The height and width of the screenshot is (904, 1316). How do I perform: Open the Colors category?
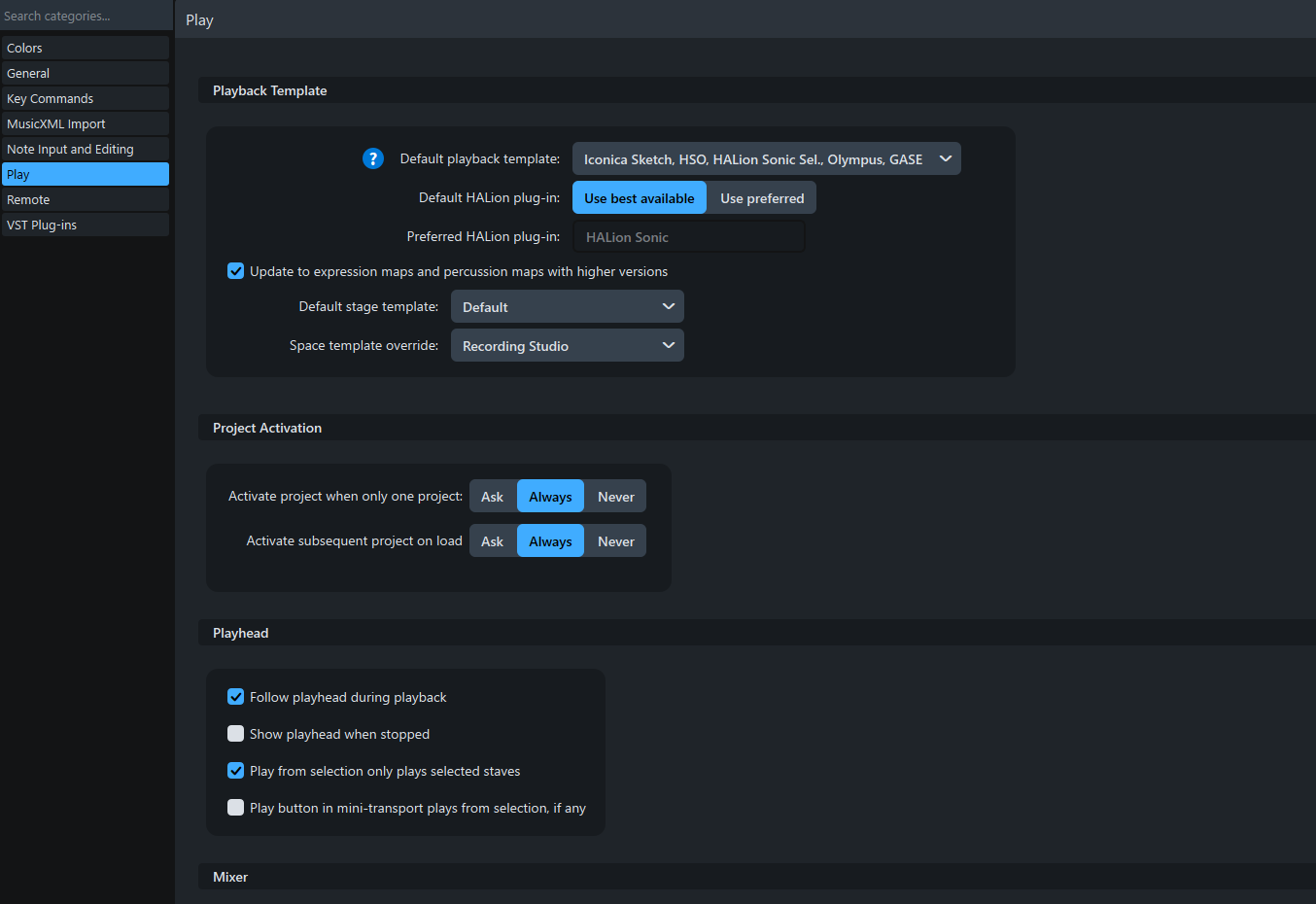pos(86,48)
